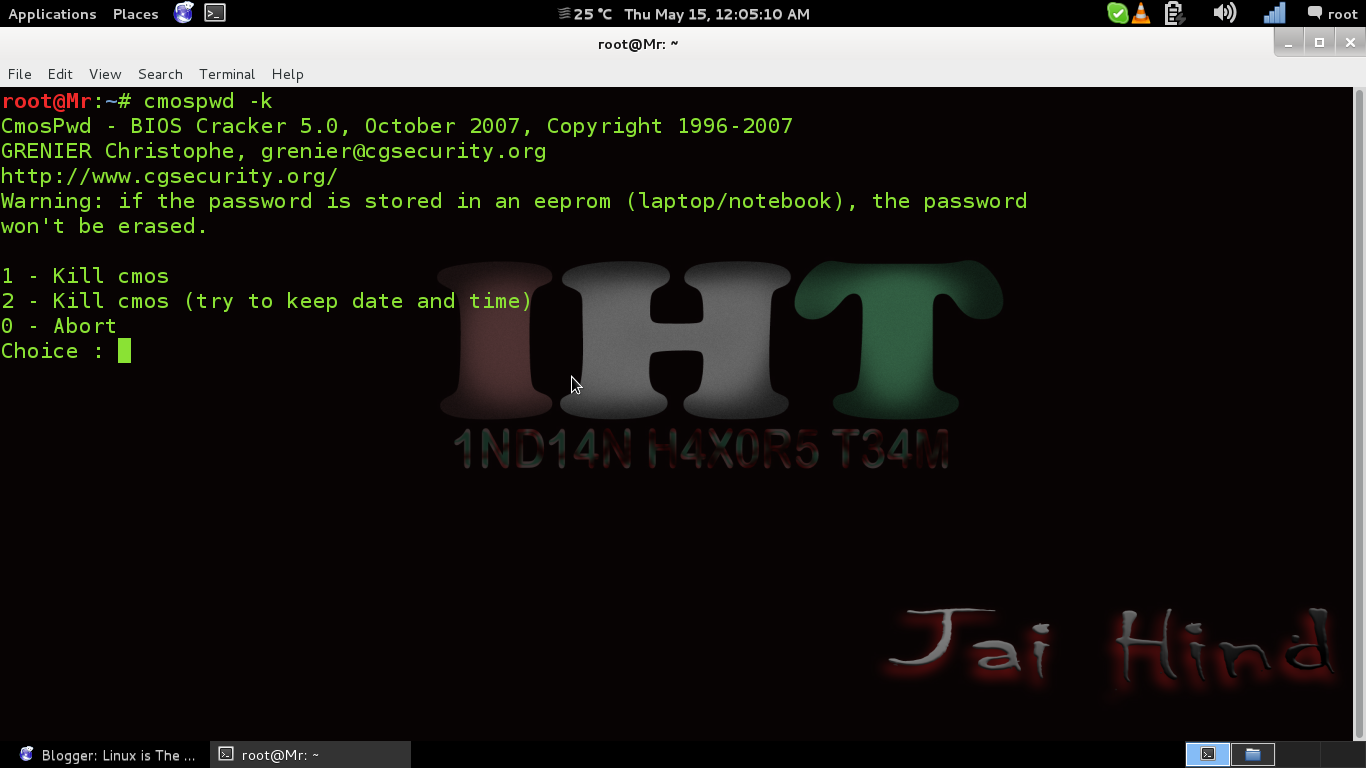Click the terminal input cursor after Choice prompt
This screenshot has width=1366, height=768.
(124, 351)
